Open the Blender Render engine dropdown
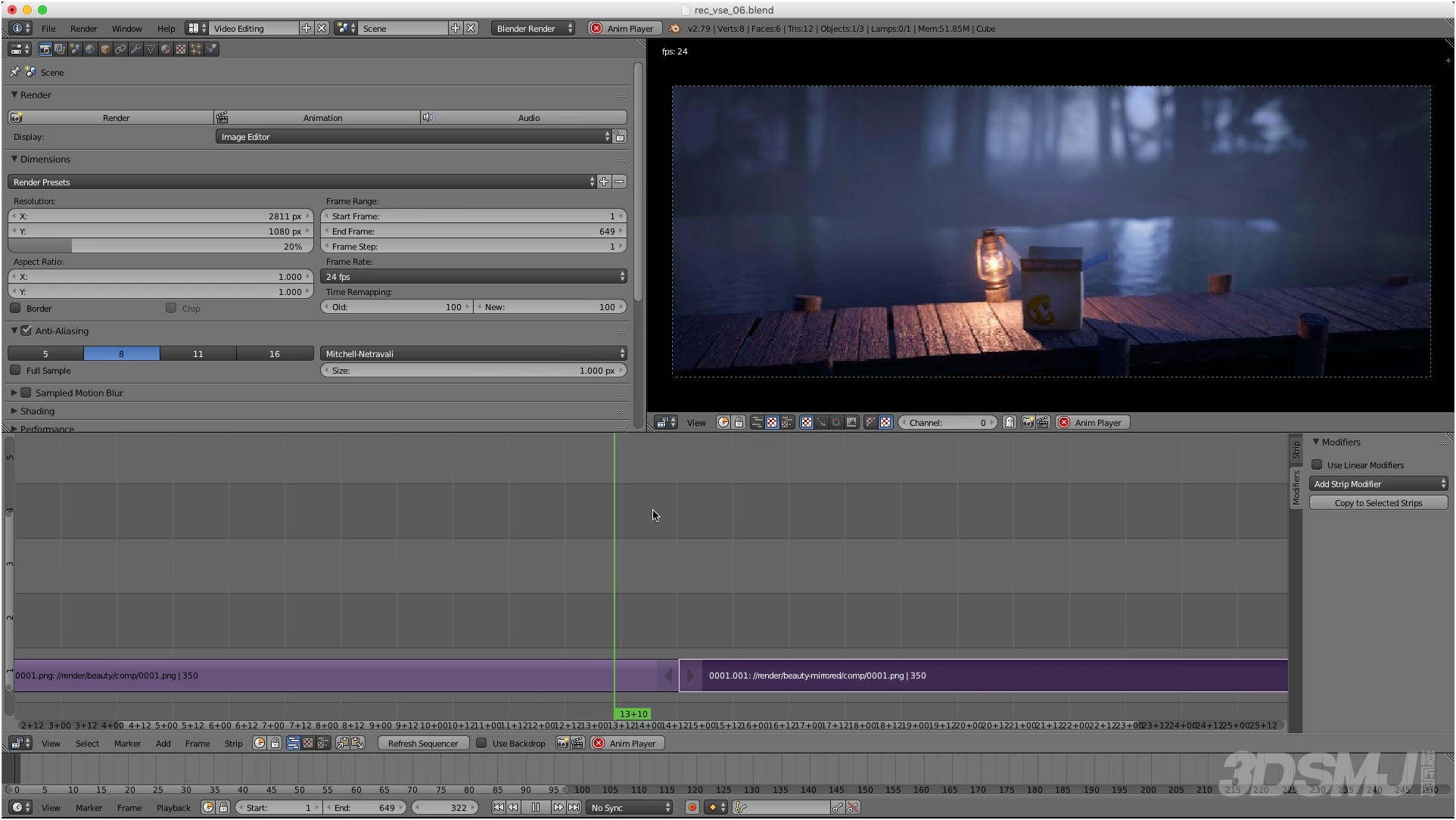The width and height of the screenshot is (1456, 820). tap(534, 28)
